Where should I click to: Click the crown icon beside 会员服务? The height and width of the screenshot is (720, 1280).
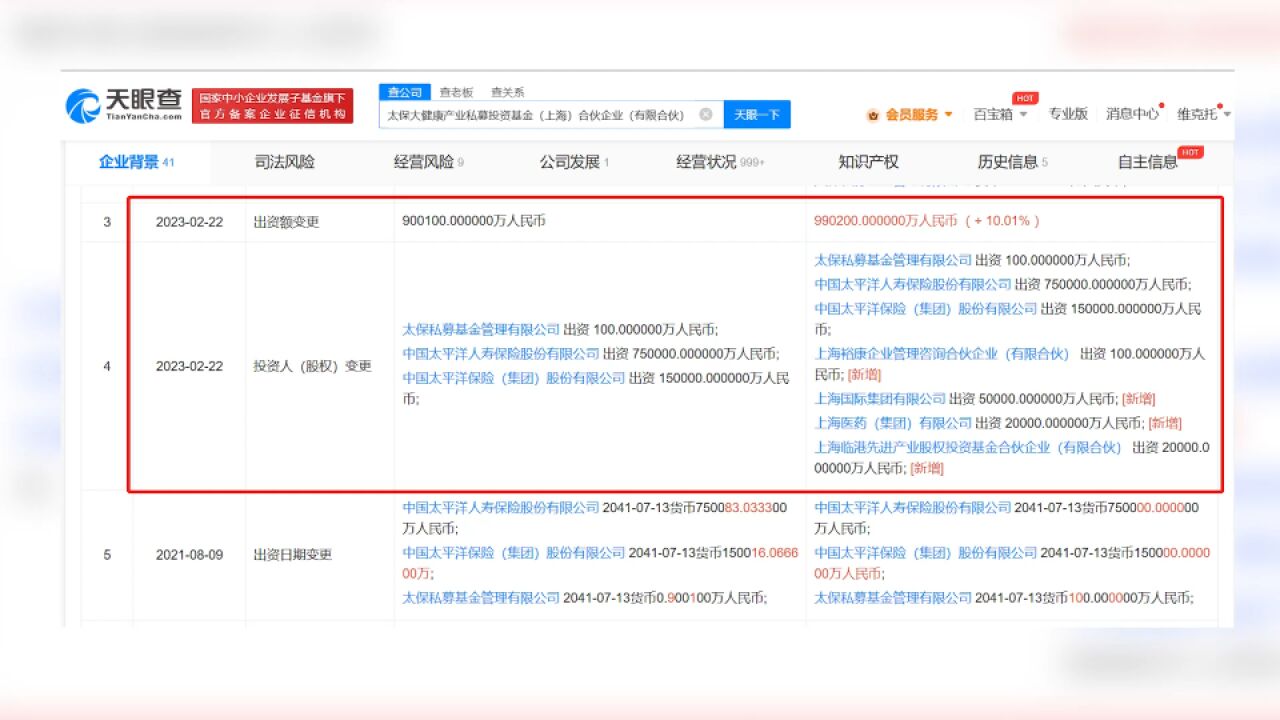pyautogui.click(x=872, y=115)
